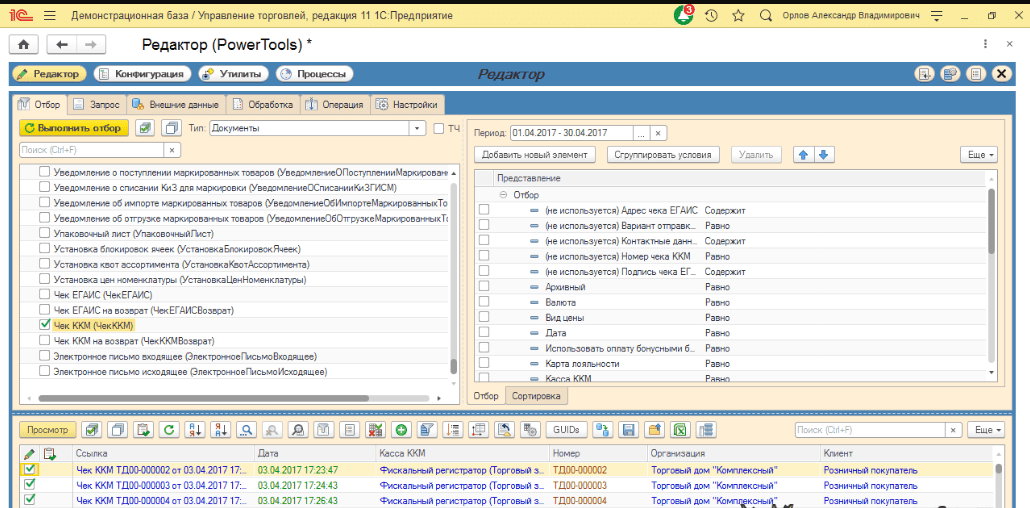Click the notifications bell icon
Viewport: 1030px width, 508px height.
click(683, 16)
